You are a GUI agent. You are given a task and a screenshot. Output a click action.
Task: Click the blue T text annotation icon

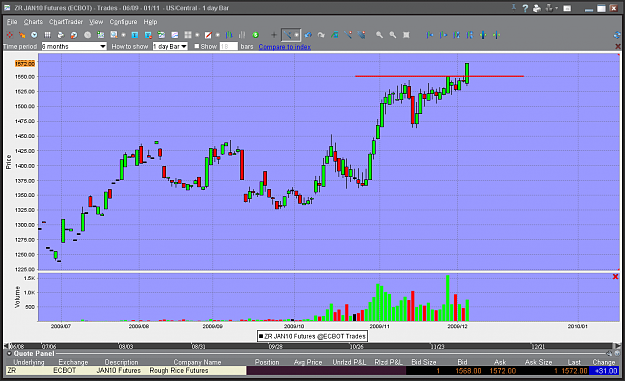coord(135,35)
